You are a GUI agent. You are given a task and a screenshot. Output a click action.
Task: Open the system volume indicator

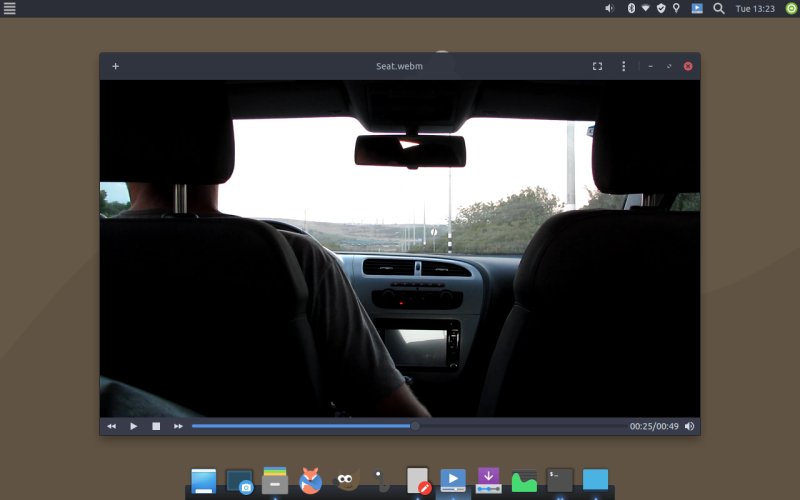(609, 8)
